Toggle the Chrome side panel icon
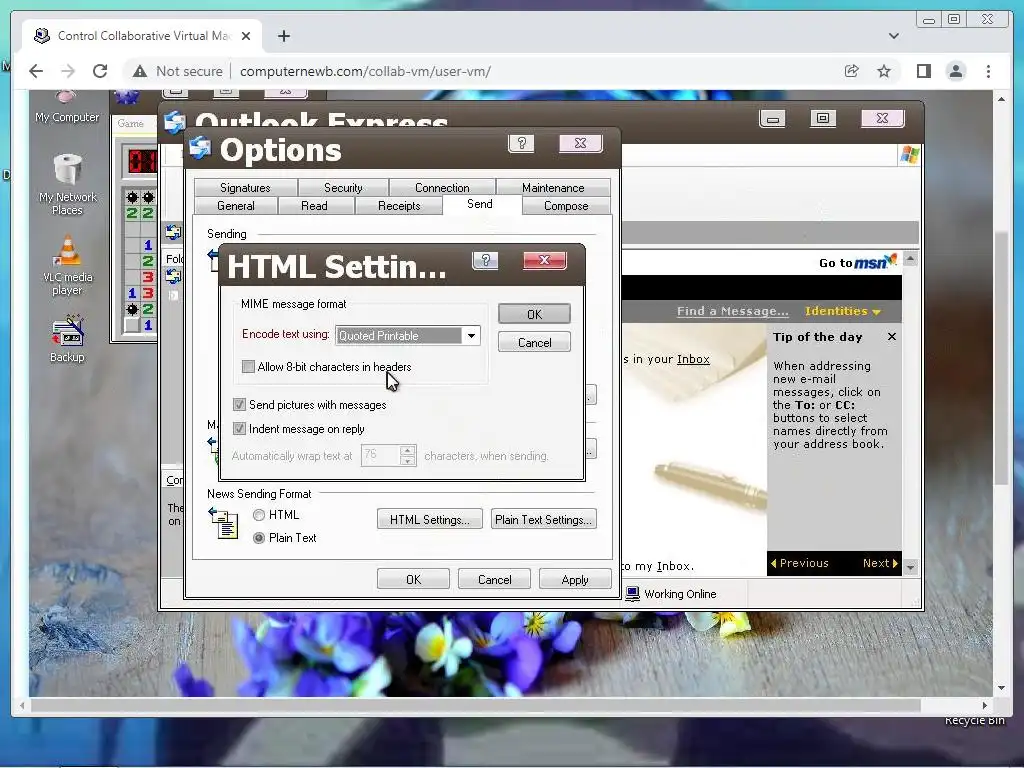This screenshot has height=768, width=1024. tap(923, 71)
